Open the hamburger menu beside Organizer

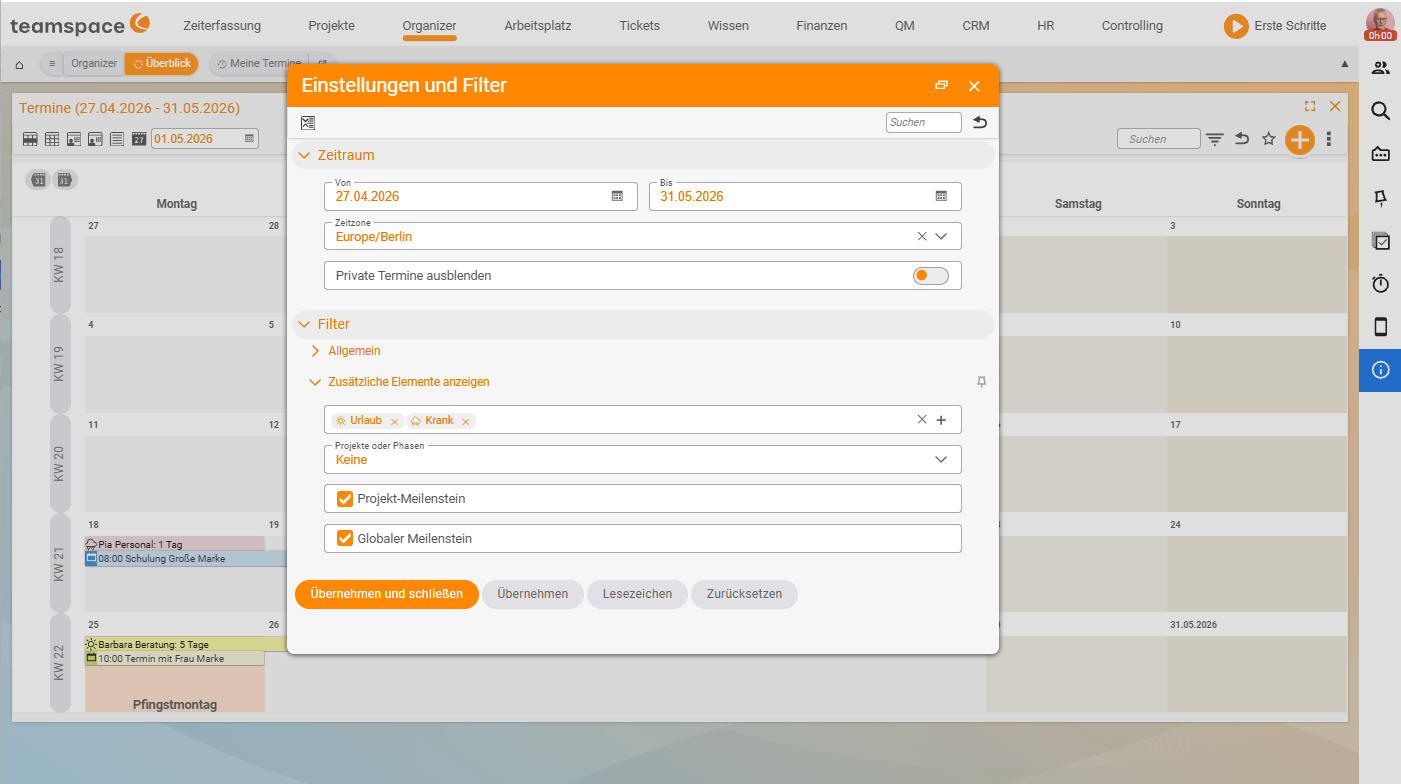52,63
